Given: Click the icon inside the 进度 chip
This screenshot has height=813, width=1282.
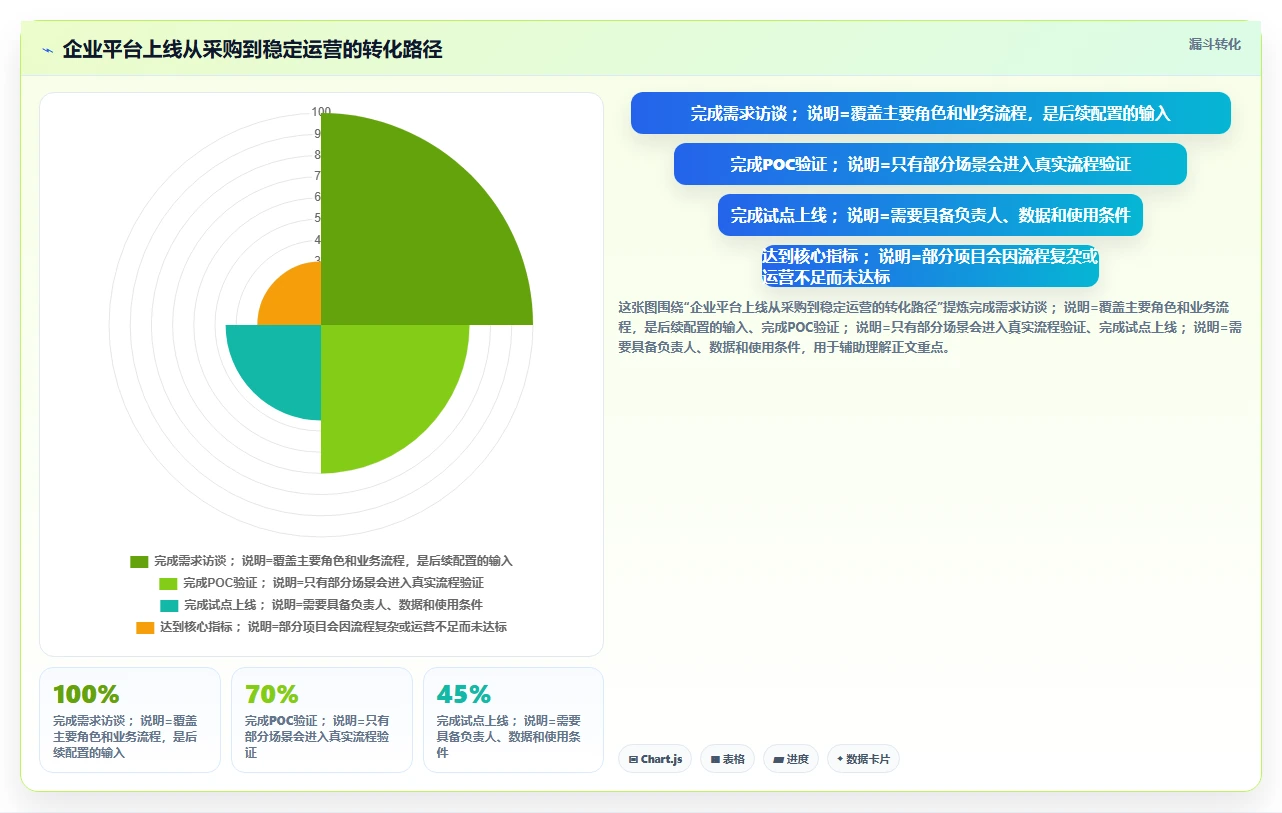Looking at the screenshot, I should [x=778, y=760].
